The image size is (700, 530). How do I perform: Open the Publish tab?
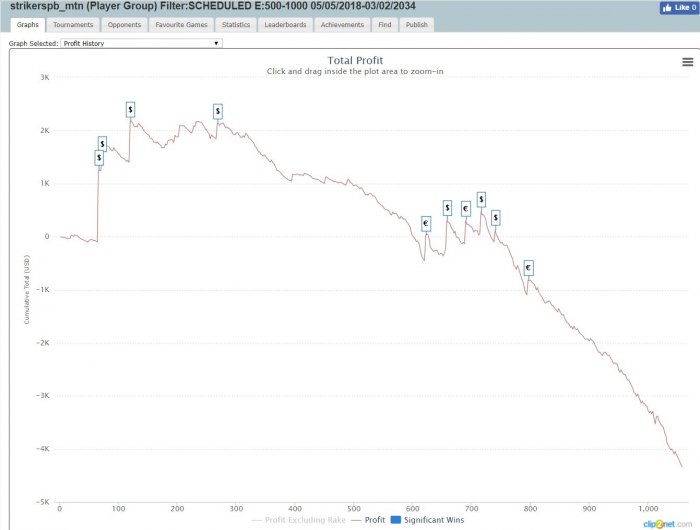[x=417, y=25]
